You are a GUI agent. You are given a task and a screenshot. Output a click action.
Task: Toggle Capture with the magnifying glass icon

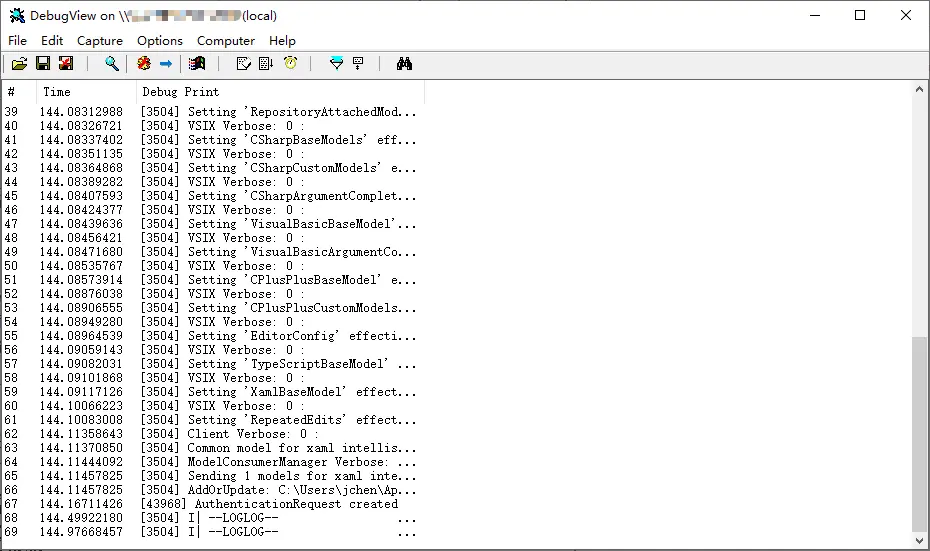[112, 63]
